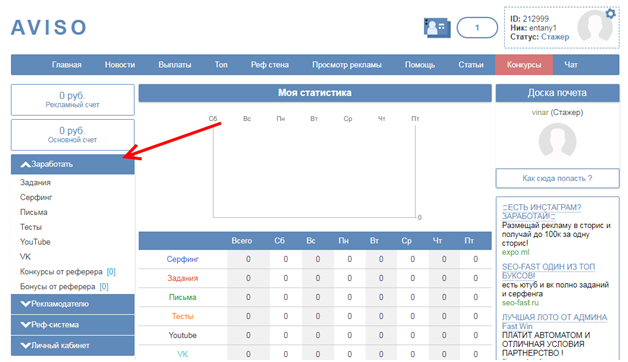The height and width of the screenshot is (362, 628).
Task: Open Тесты in the sidebar
Action: 31,227
